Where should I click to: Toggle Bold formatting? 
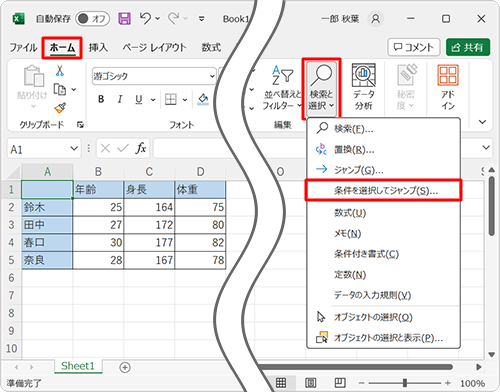point(101,99)
